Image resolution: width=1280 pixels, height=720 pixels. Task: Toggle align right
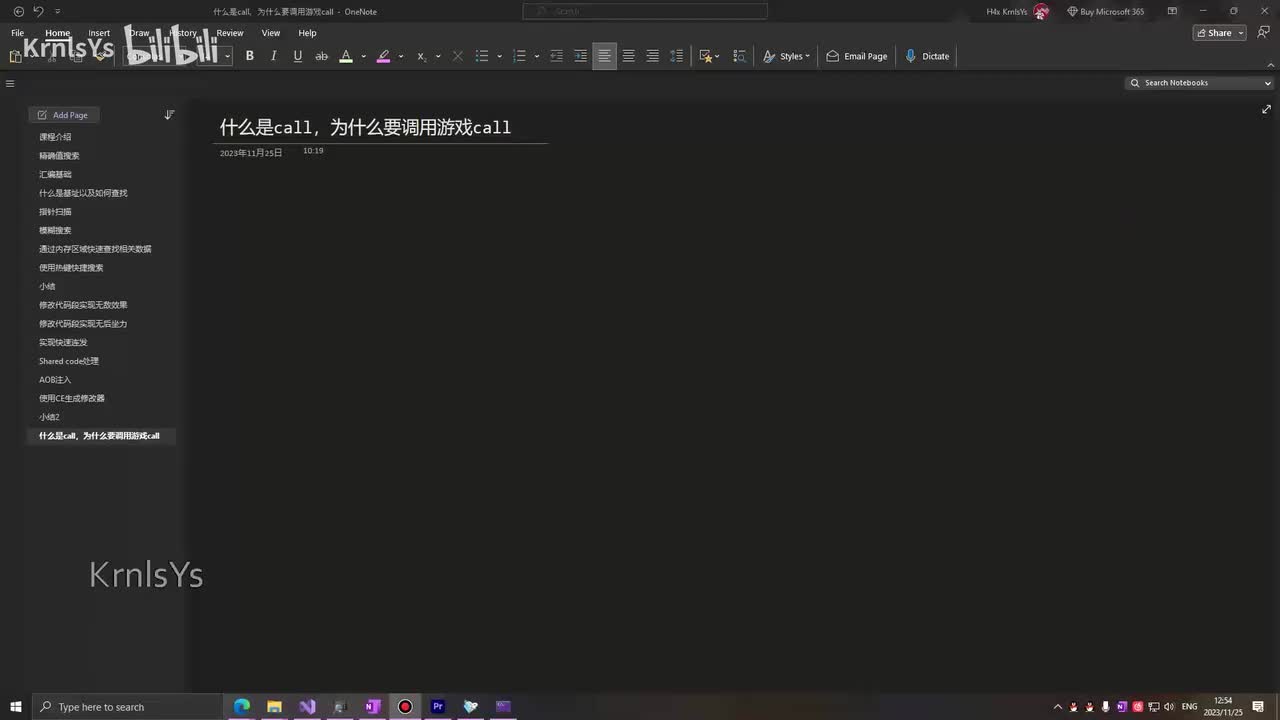tap(652, 56)
